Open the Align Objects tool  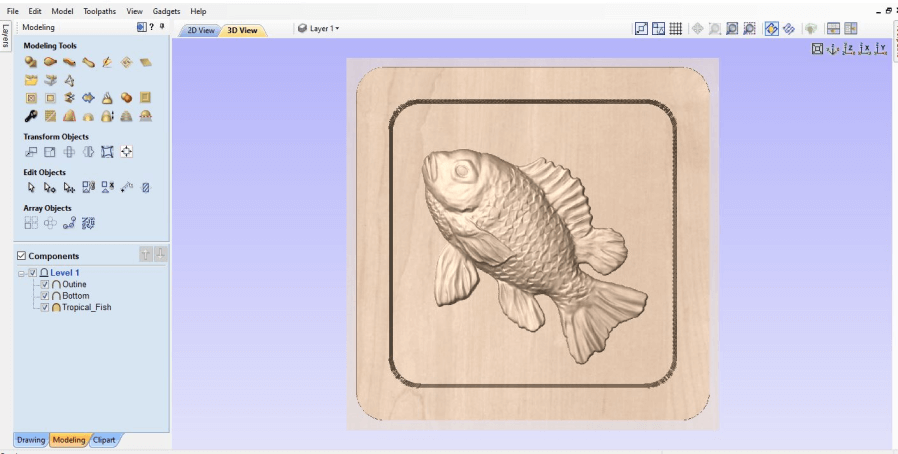[127, 152]
